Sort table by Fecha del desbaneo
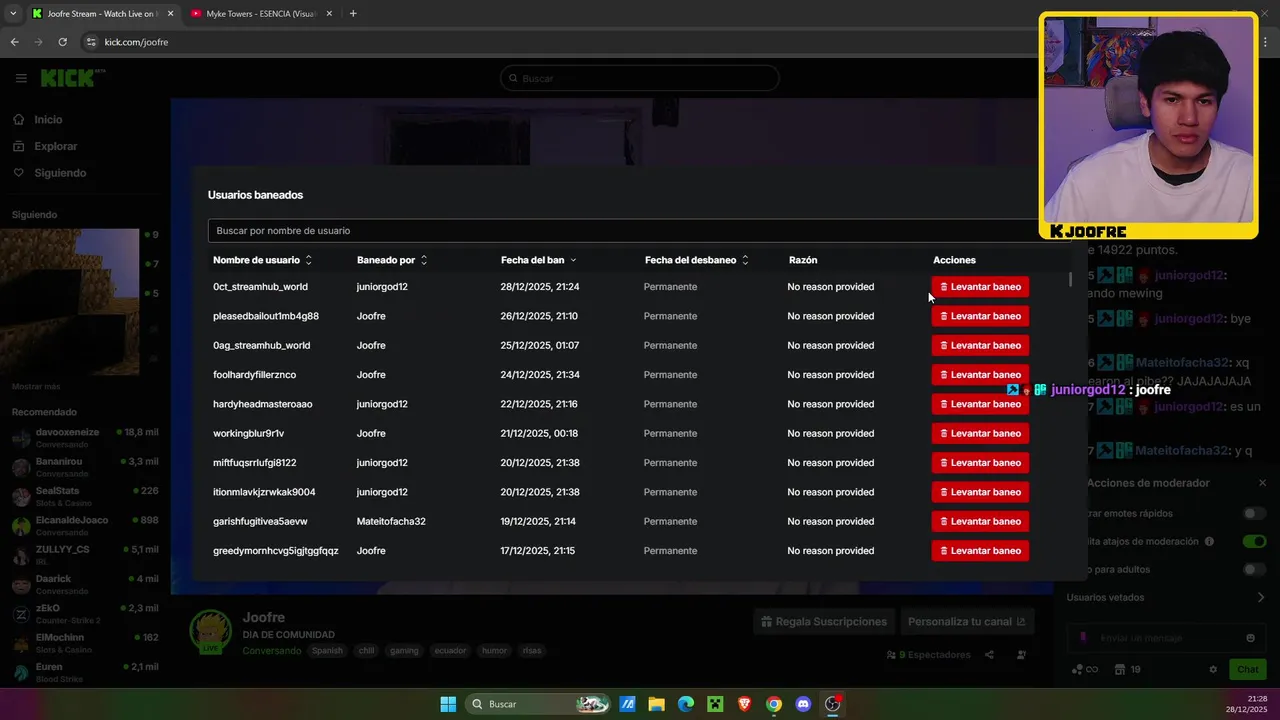 tap(697, 260)
